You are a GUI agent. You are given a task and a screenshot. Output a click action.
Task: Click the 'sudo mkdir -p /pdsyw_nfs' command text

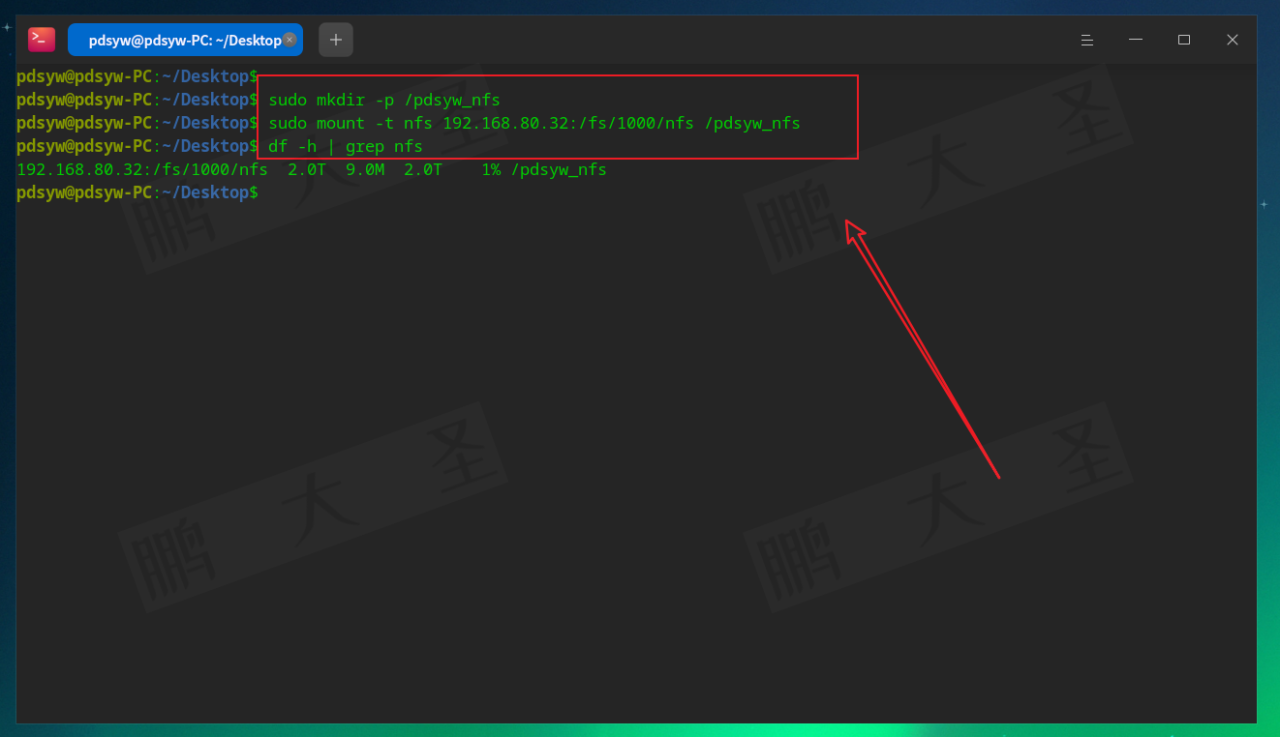(x=384, y=100)
